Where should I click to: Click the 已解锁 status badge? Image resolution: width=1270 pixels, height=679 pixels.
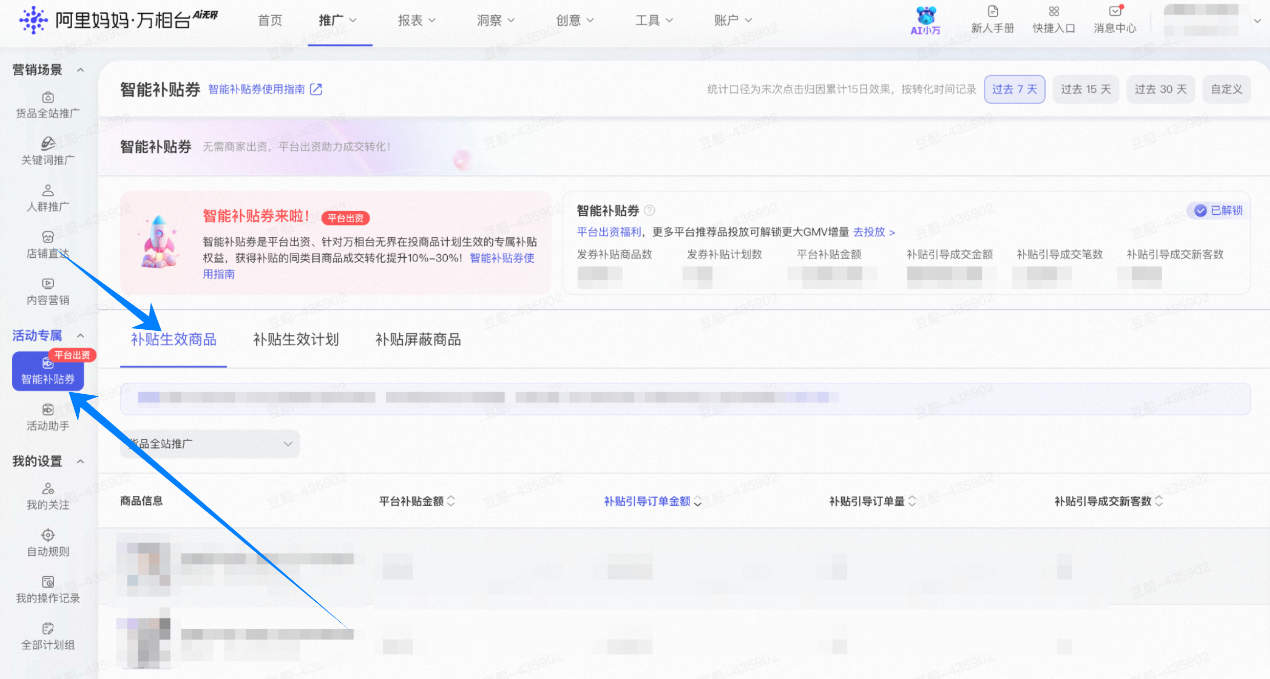1217,210
